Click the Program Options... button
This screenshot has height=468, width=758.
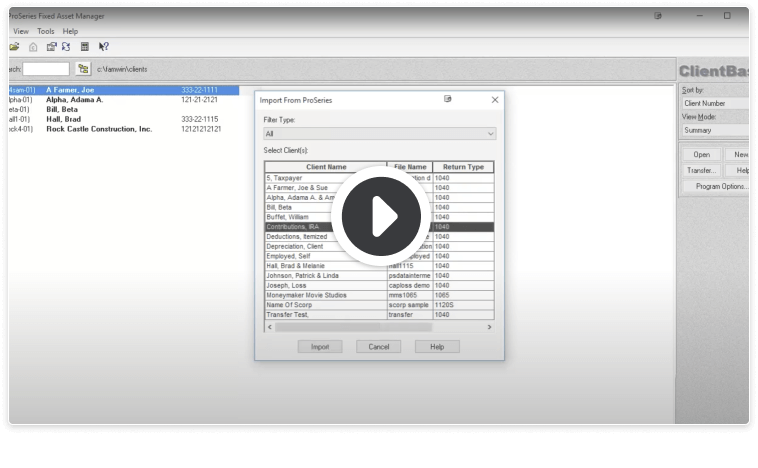tap(716, 187)
